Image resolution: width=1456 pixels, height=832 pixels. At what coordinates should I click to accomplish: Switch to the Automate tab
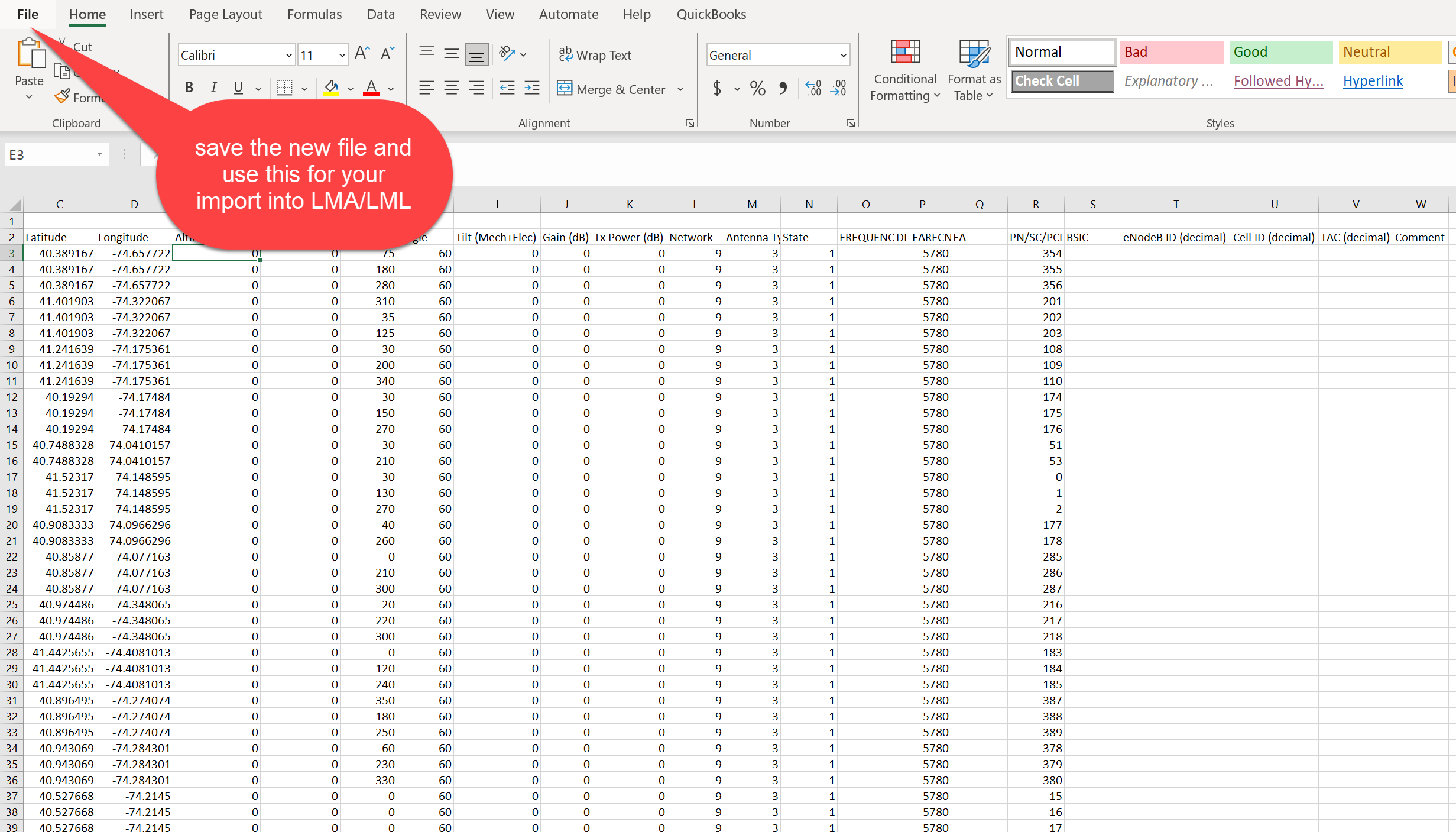pos(569,14)
